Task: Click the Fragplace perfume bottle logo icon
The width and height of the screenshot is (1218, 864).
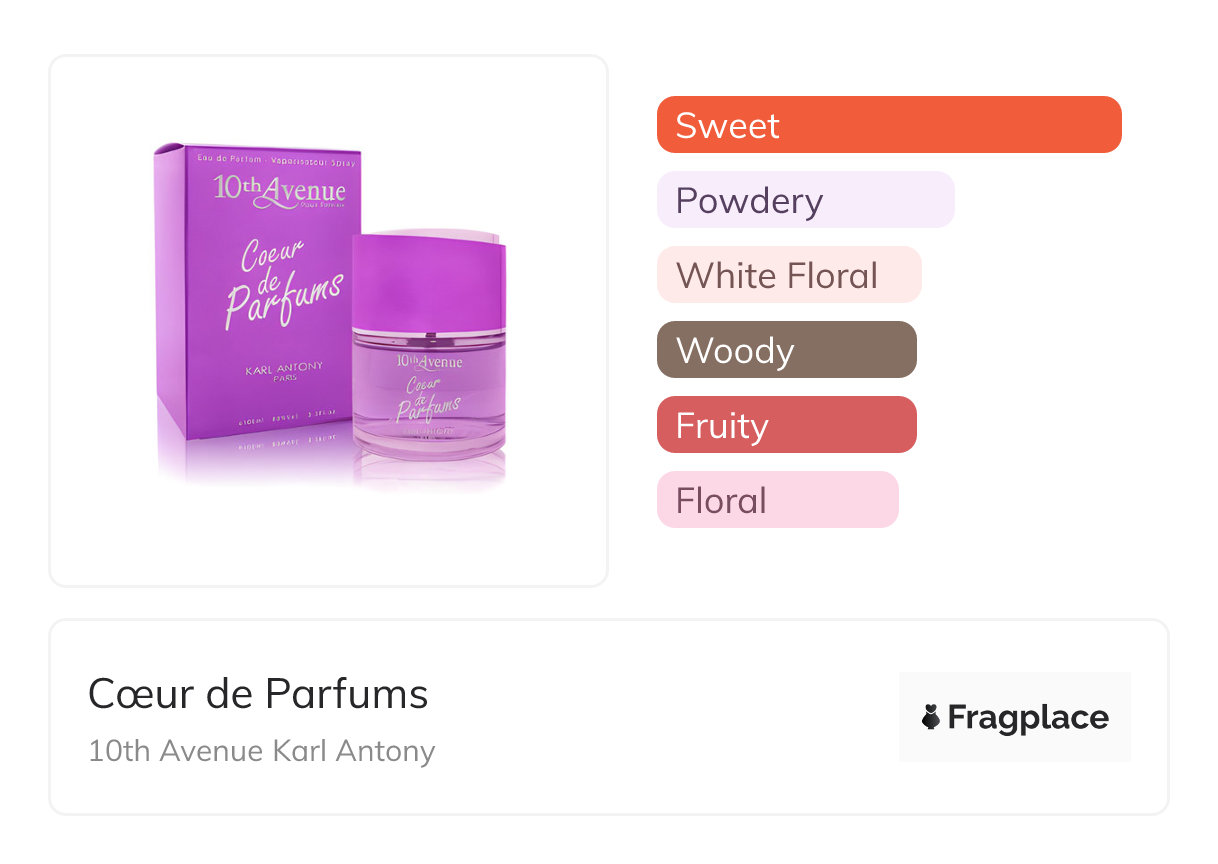Action: tap(931, 717)
